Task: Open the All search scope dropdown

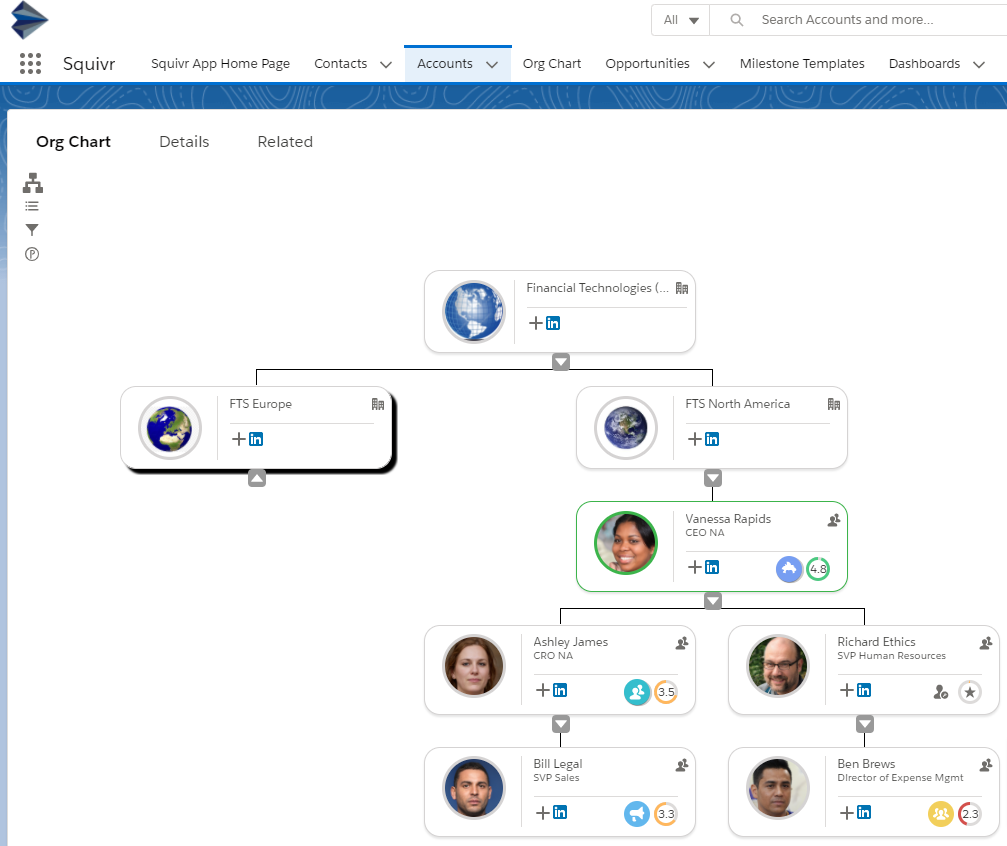Action: pos(680,19)
